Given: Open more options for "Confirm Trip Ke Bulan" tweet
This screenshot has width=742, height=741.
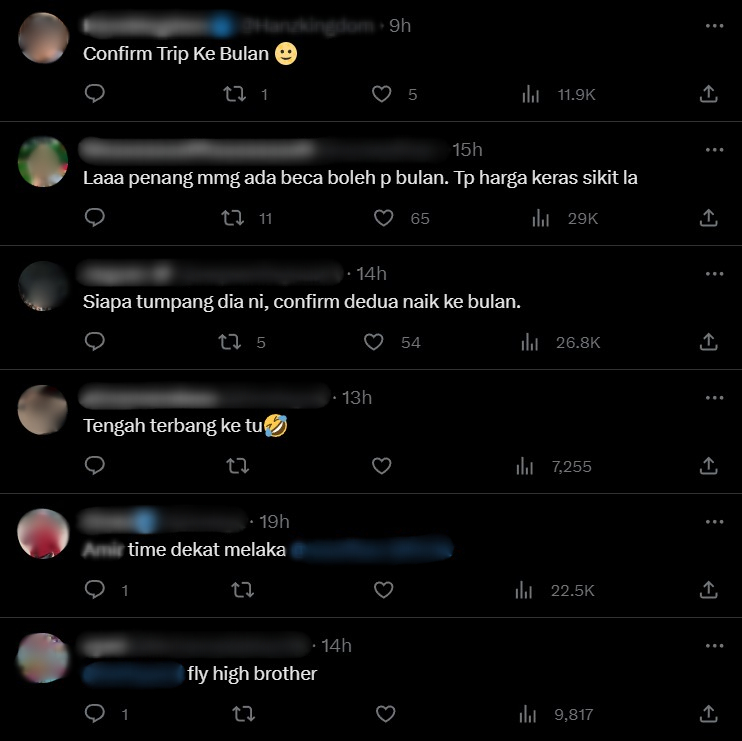Looking at the screenshot, I should point(714,26).
